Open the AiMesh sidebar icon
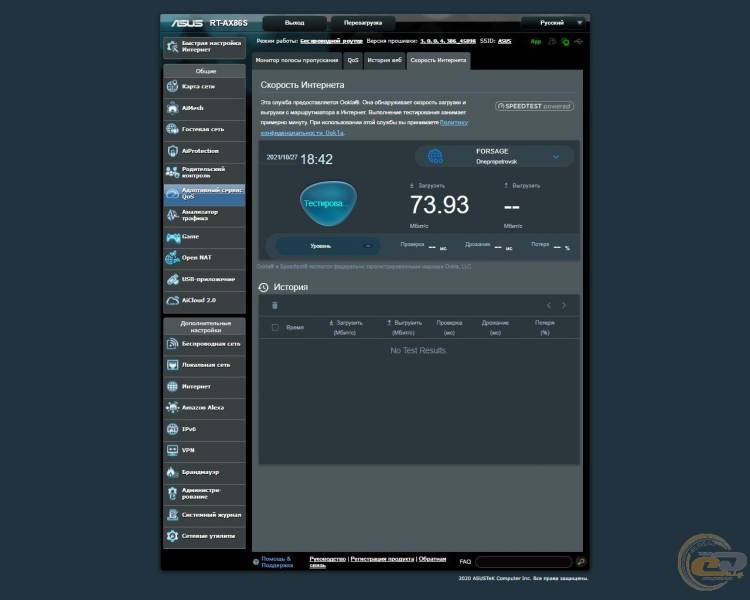 [x=172, y=108]
